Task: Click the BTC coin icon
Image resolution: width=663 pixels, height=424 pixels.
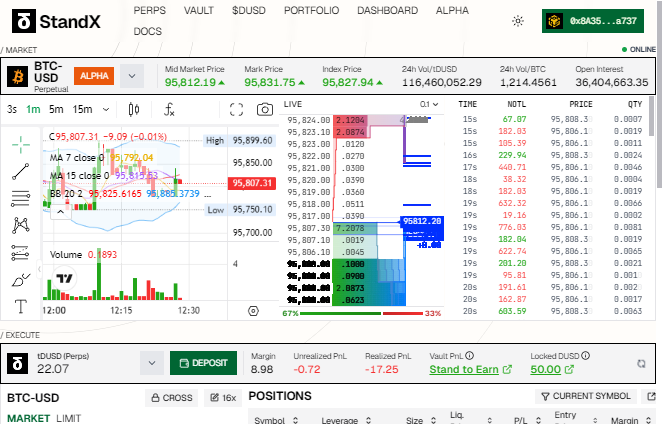Action: 18,77
